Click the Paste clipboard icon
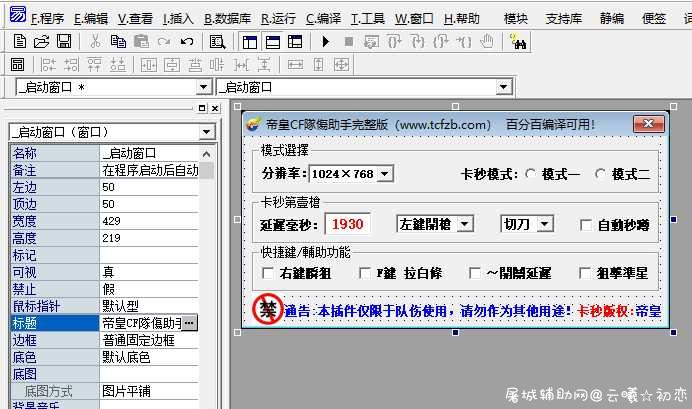The width and height of the screenshot is (692, 409). pyautogui.click(x=141, y=41)
